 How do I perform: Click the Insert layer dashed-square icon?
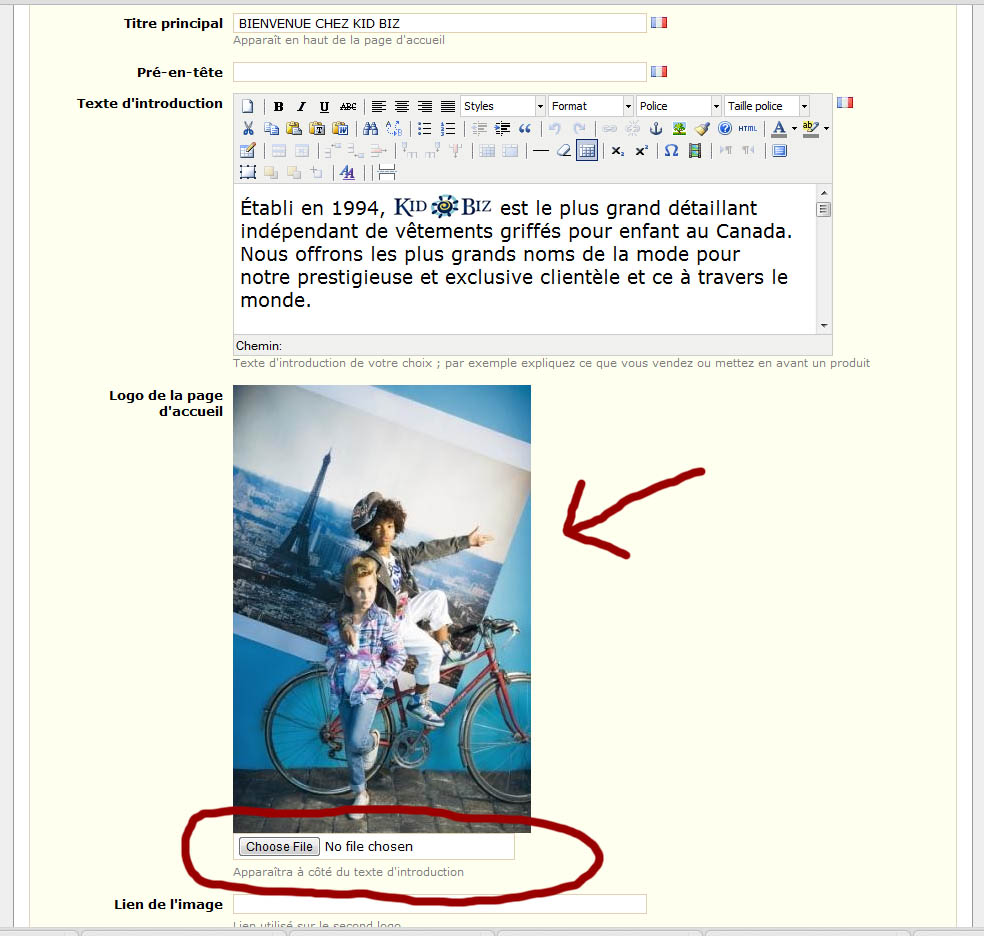point(248,173)
